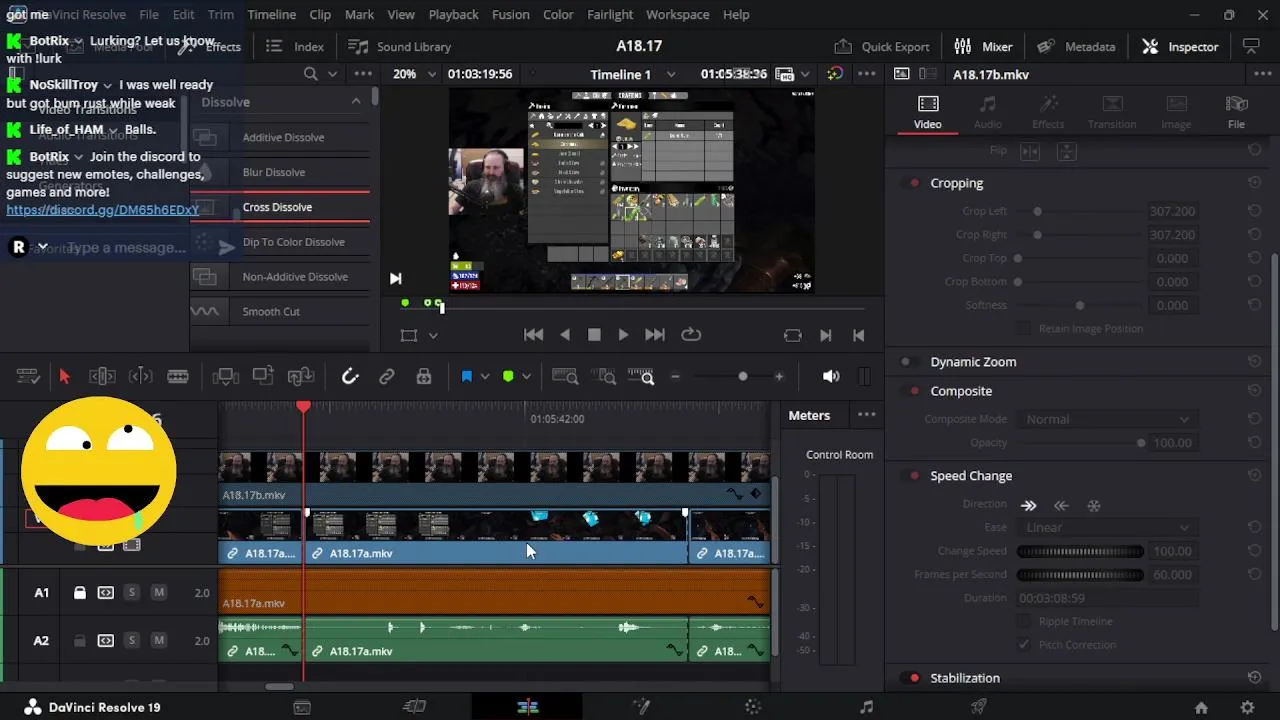The height and width of the screenshot is (720, 1280).
Task: Open viewer zoom 20% dropdown
Action: (x=415, y=74)
